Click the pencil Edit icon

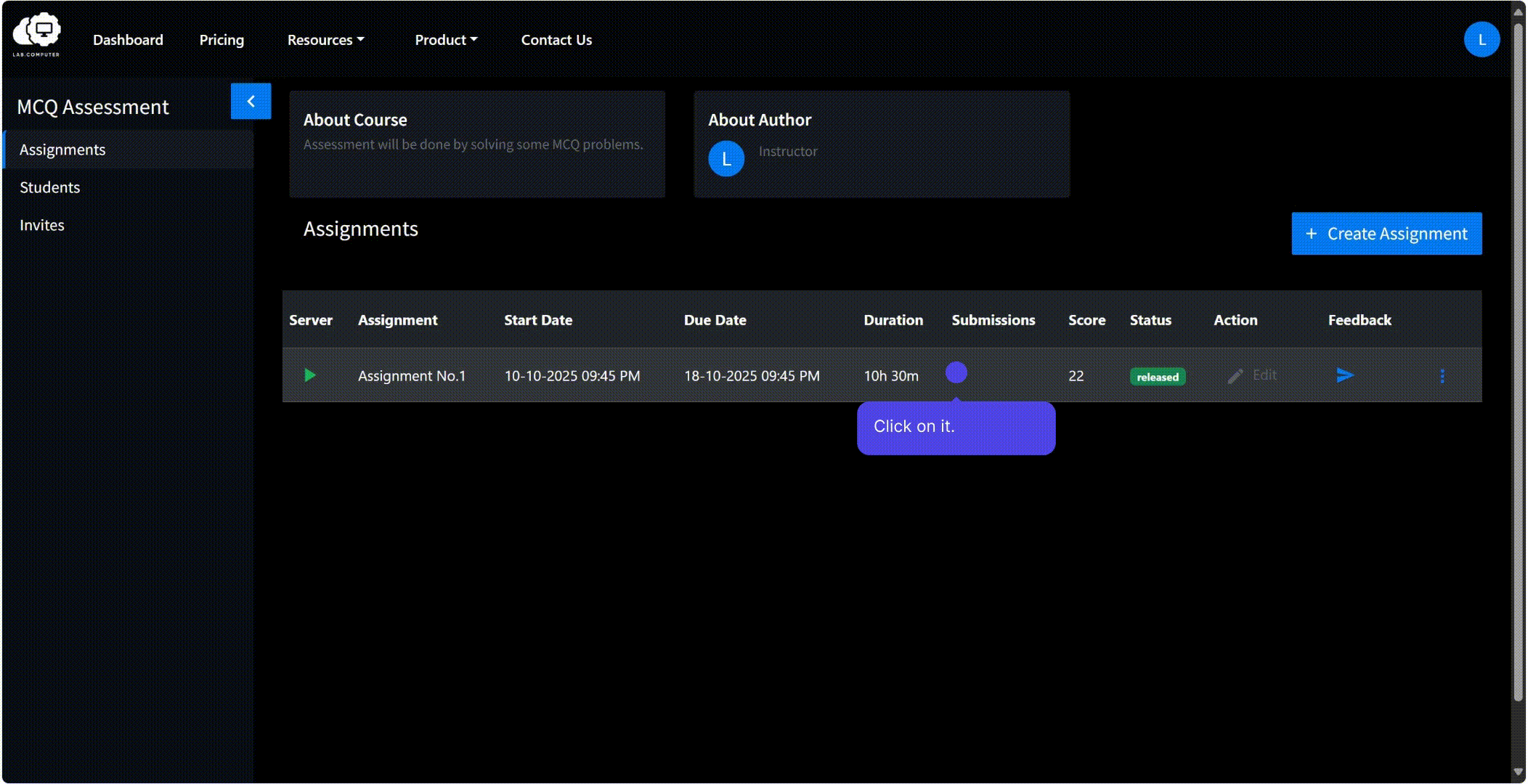(x=1235, y=376)
